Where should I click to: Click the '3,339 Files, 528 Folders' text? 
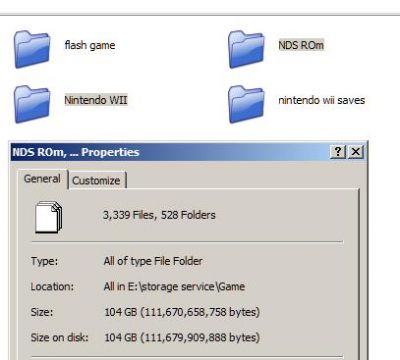click(159, 215)
